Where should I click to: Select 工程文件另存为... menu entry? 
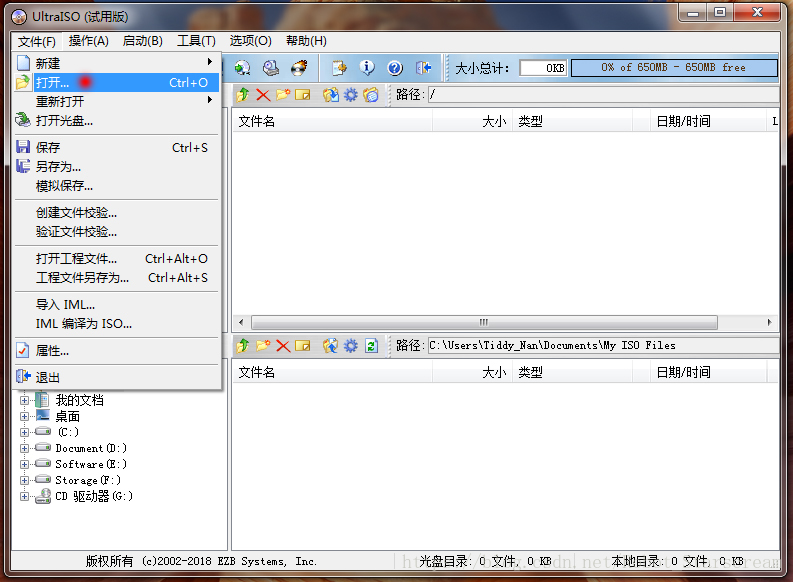[117, 278]
